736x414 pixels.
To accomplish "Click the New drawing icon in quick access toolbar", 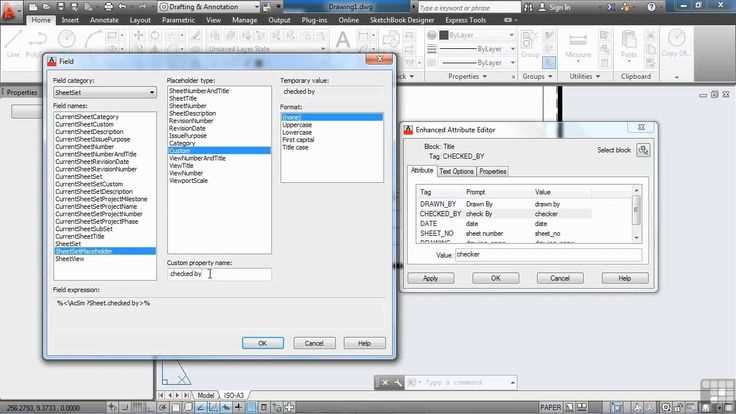I will pyautogui.click(x=33, y=7).
